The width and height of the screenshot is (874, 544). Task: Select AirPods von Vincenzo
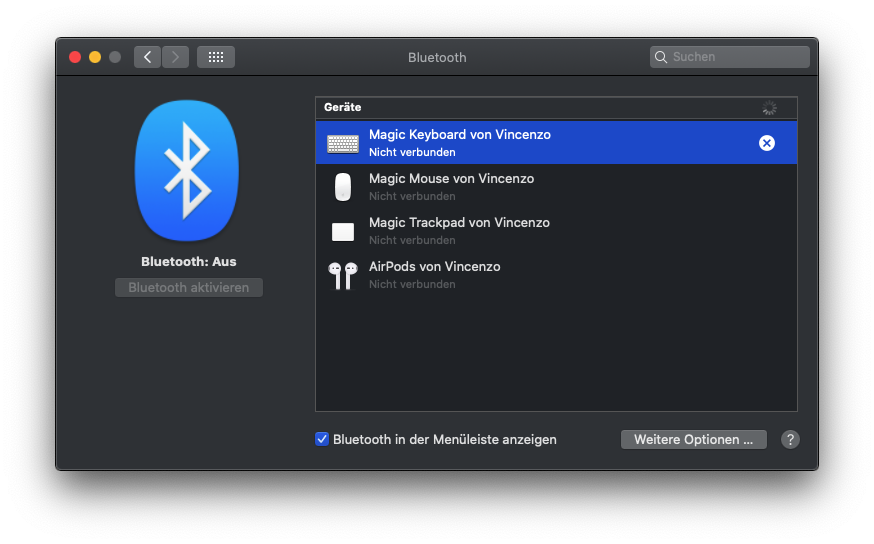pyautogui.click(x=556, y=275)
